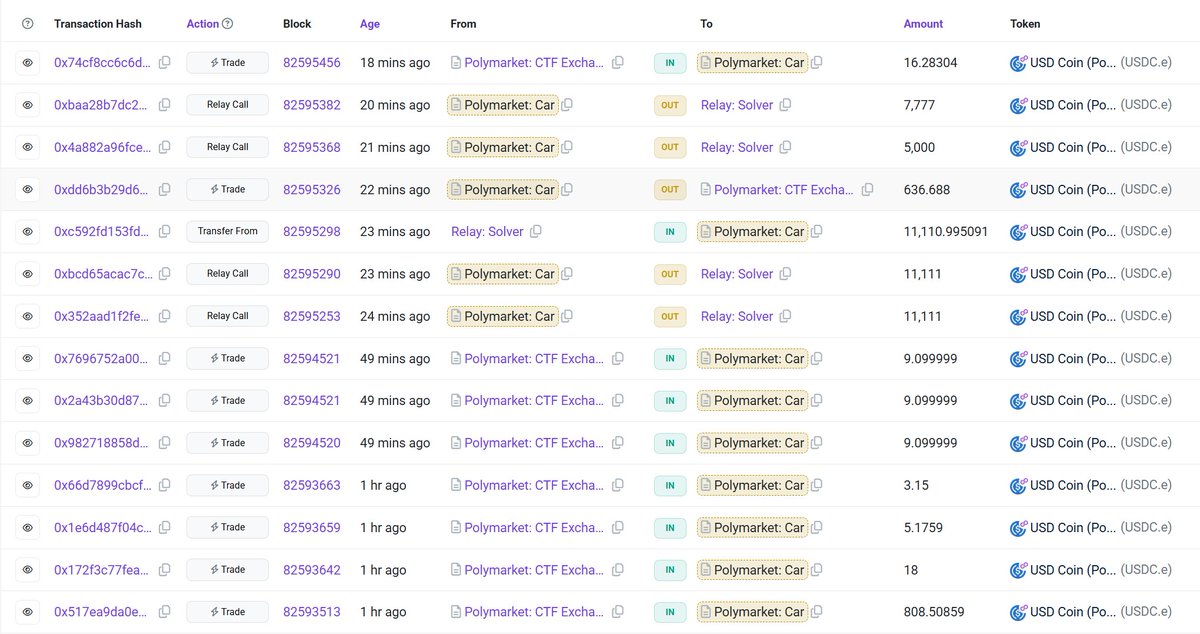
Task: Open USD Coin token link in 11,110.995091 row
Action: (1073, 231)
